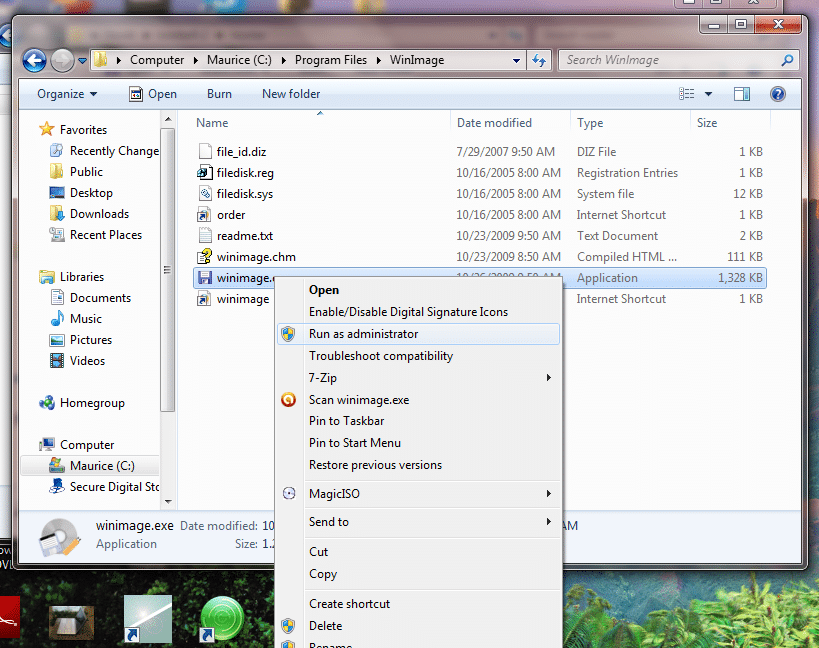This screenshot has height=648, width=819.
Task: Select the readme.txt file icon
Action: 205,235
